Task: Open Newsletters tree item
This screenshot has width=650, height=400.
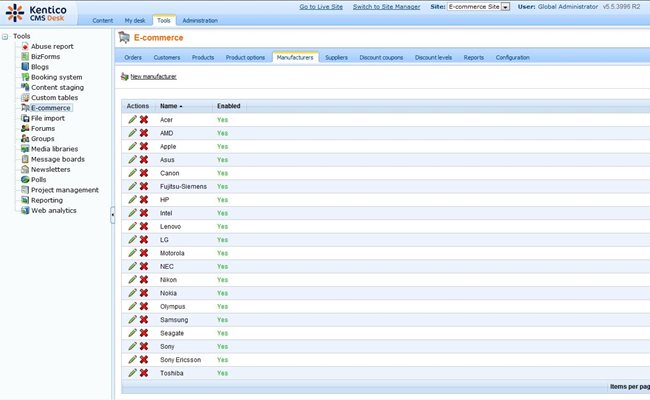Action: tap(51, 170)
